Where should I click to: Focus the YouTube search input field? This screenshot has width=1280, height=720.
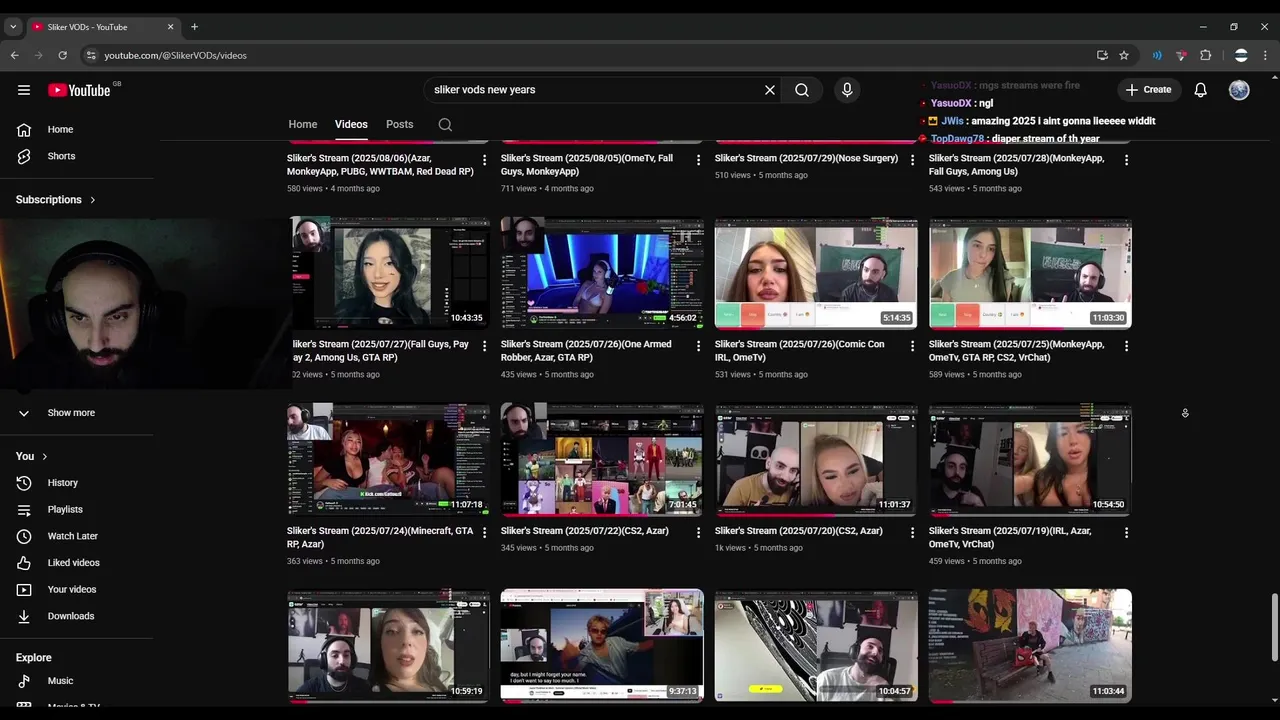tap(595, 90)
